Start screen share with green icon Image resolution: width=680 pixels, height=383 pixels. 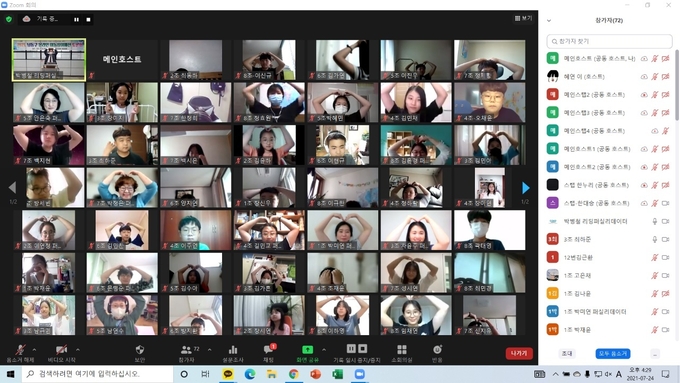point(307,350)
